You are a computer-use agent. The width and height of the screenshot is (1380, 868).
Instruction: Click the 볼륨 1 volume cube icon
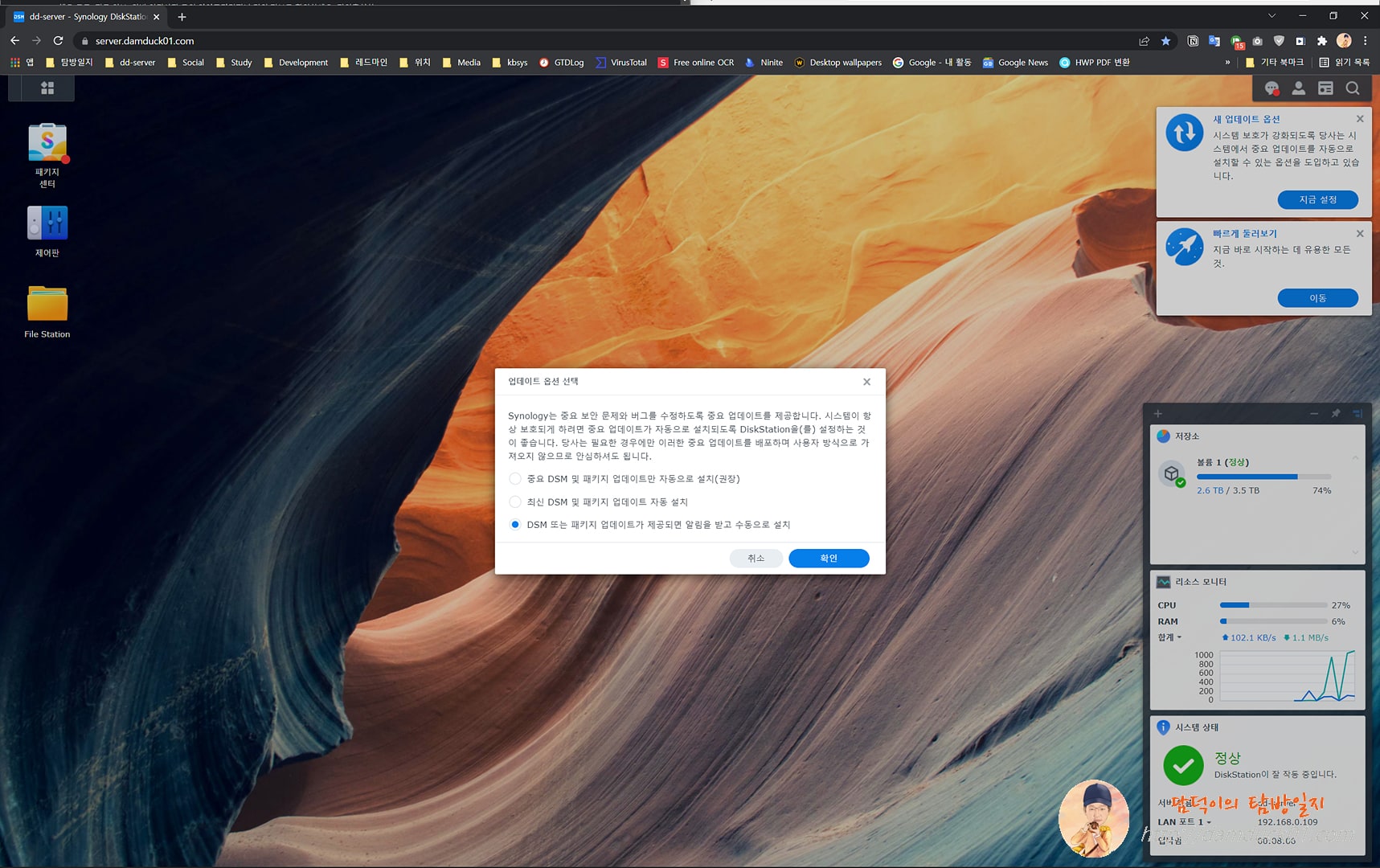pos(1172,474)
